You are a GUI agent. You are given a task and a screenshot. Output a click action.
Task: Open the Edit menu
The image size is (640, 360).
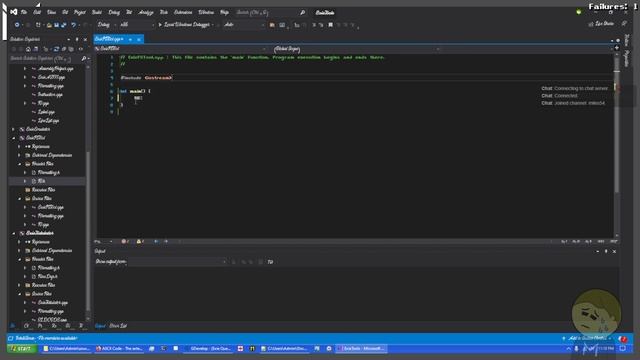pyautogui.click(x=37, y=13)
